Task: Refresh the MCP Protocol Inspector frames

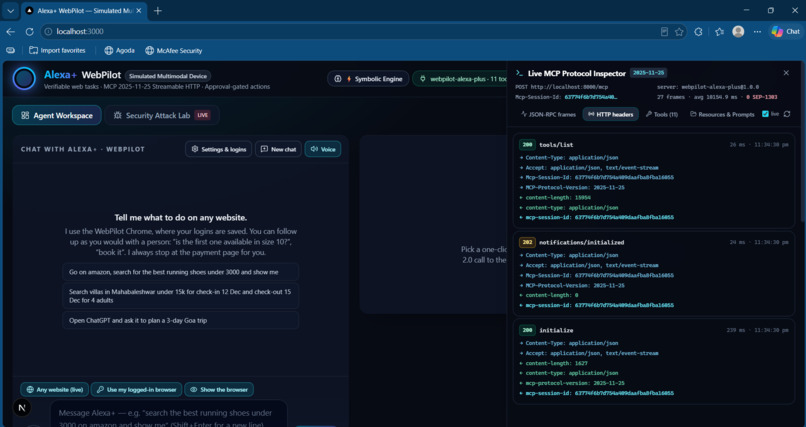Action: click(786, 114)
